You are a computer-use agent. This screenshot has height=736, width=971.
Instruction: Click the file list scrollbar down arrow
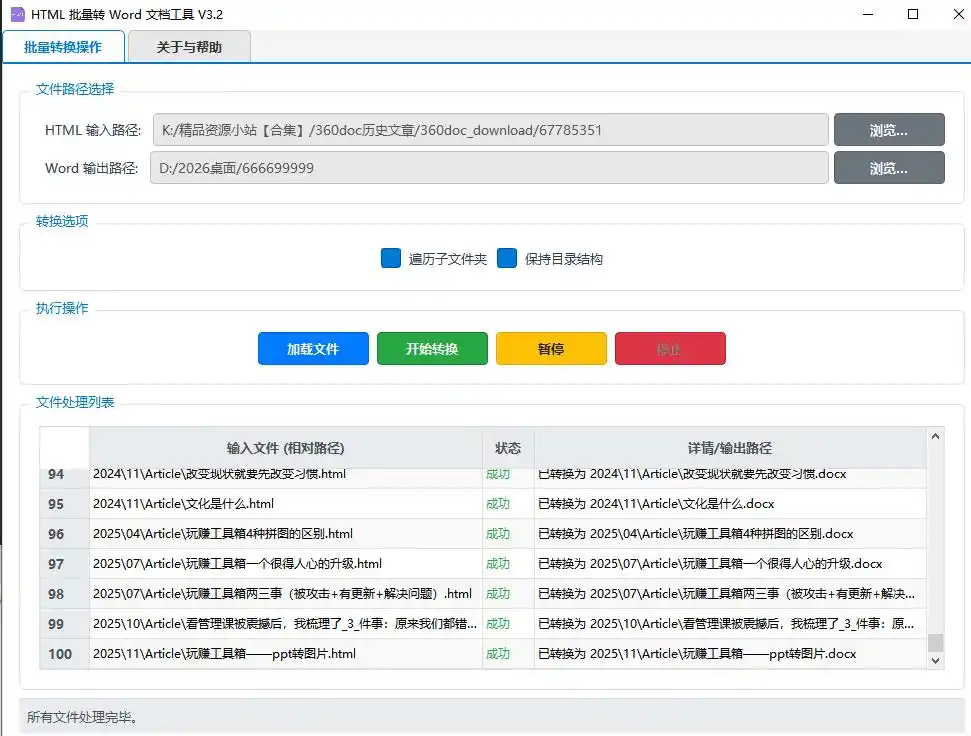tap(936, 660)
